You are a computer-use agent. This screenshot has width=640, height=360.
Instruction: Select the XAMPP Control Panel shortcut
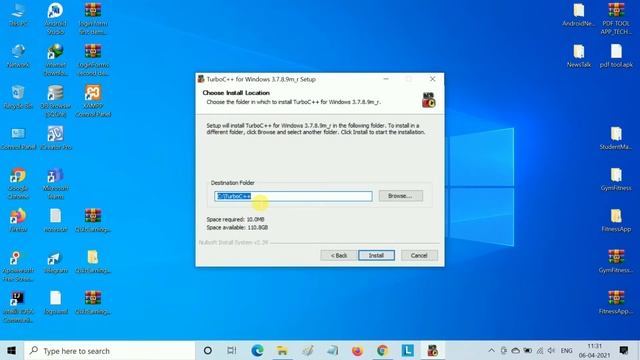[x=93, y=101]
